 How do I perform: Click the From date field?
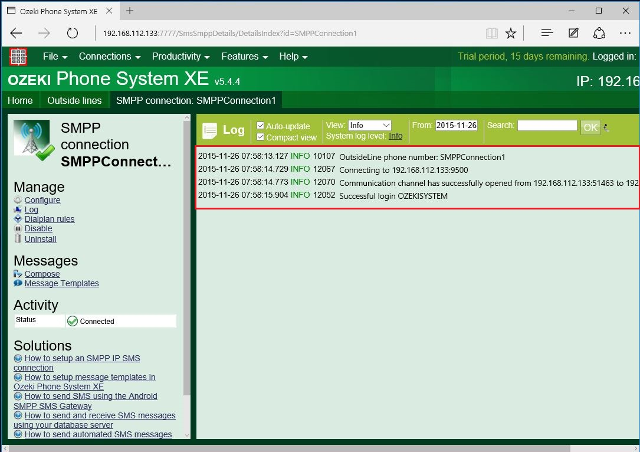click(x=456, y=125)
